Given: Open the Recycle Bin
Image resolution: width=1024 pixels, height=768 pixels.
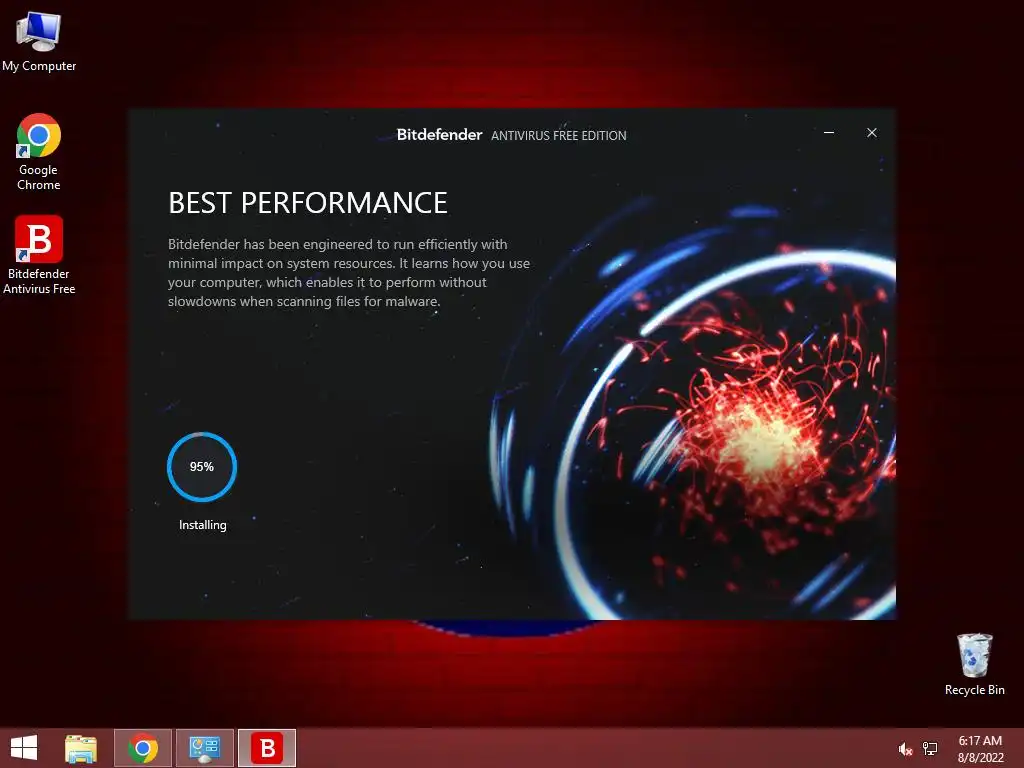Looking at the screenshot, I should click(x=974, y=664).
